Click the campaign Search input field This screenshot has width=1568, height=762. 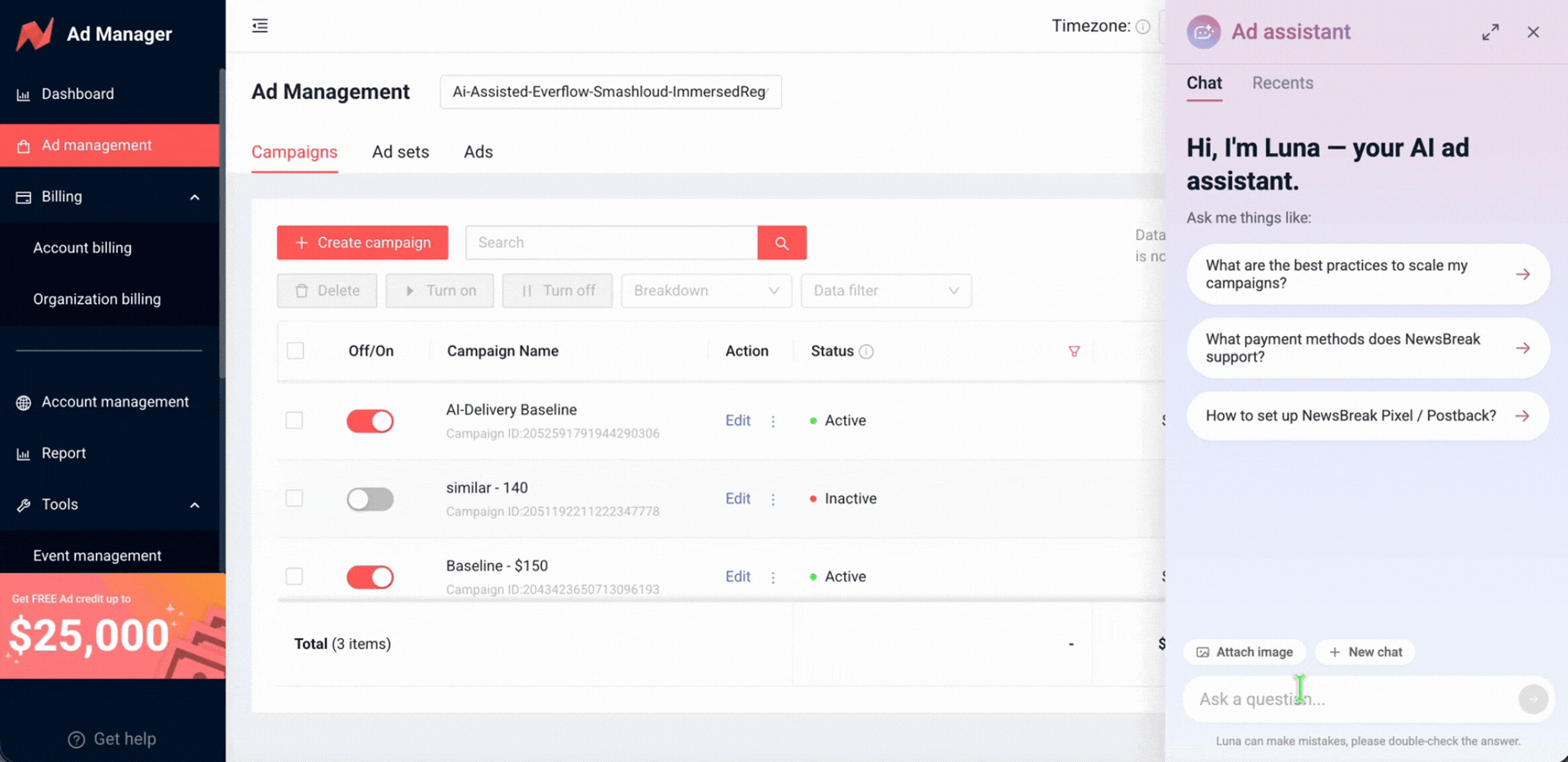pos(612,242)
